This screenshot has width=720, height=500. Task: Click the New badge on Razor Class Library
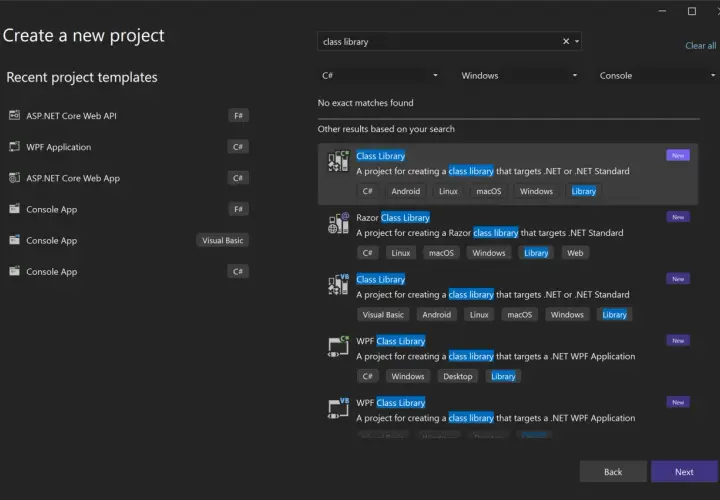(x=678, y=217)
